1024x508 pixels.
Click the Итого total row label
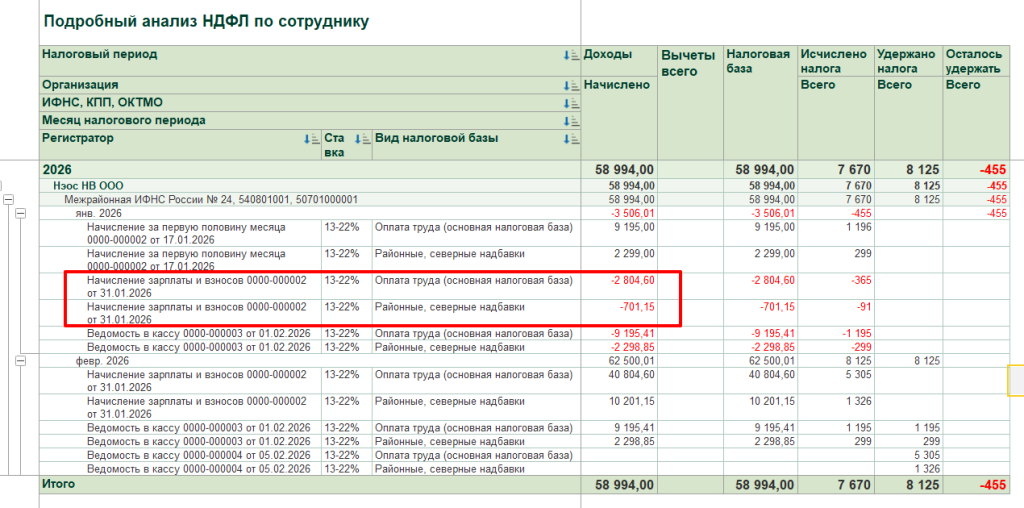coord(58,484)
